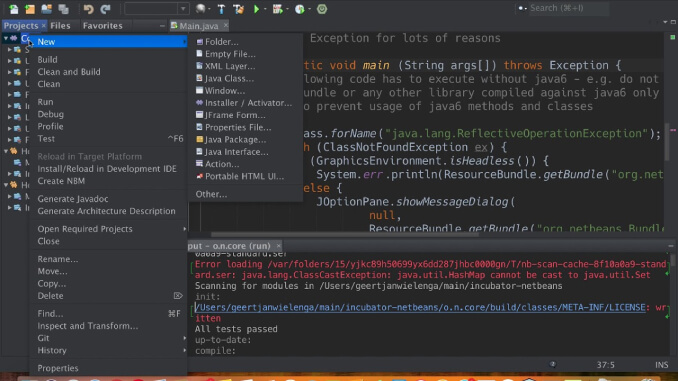Open the dropdown arrow beside the Profile icon
The height and width of the screenshot is (381, 678).
click(309, 9)
